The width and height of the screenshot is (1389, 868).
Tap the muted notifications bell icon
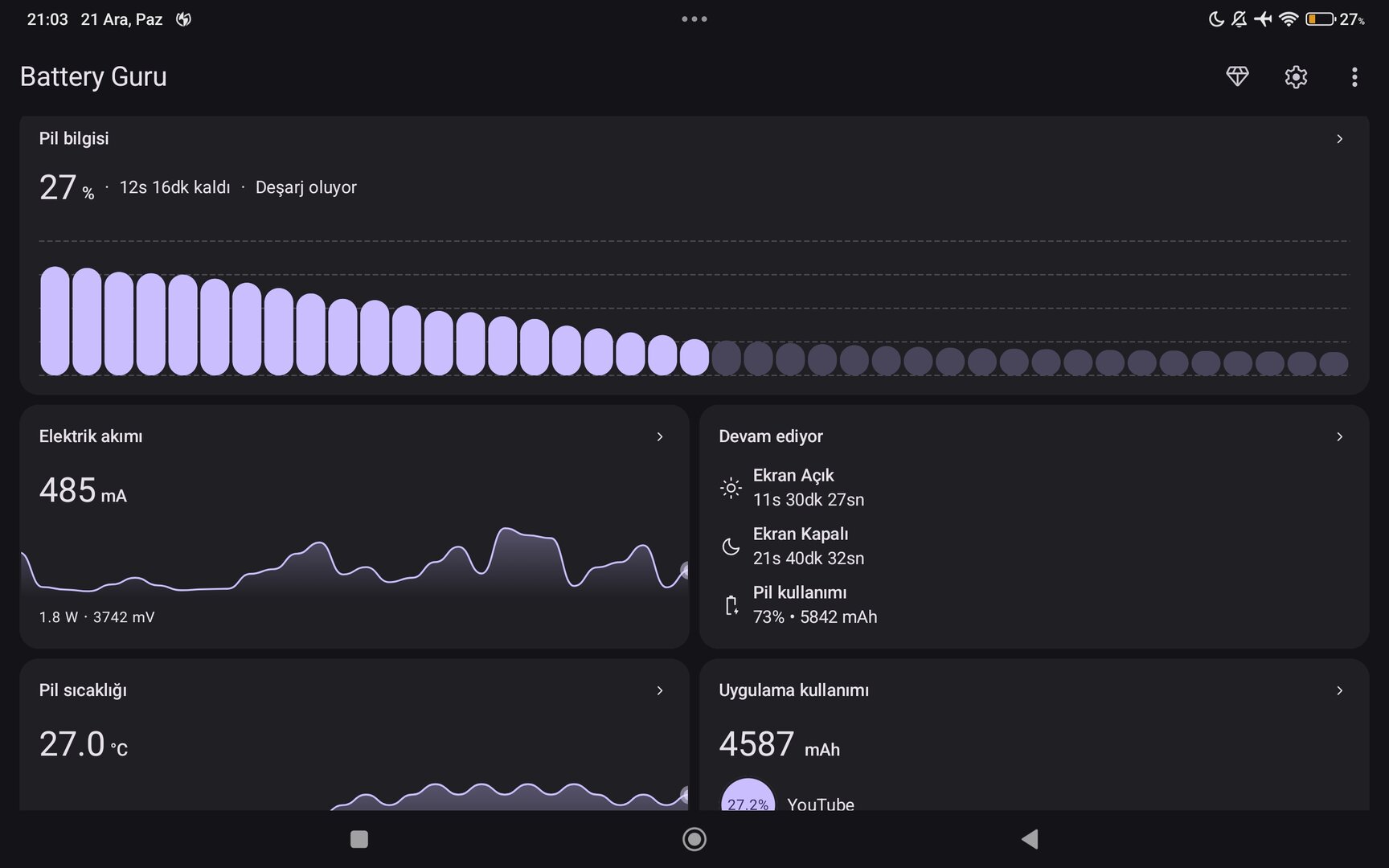pos(1239,19)
